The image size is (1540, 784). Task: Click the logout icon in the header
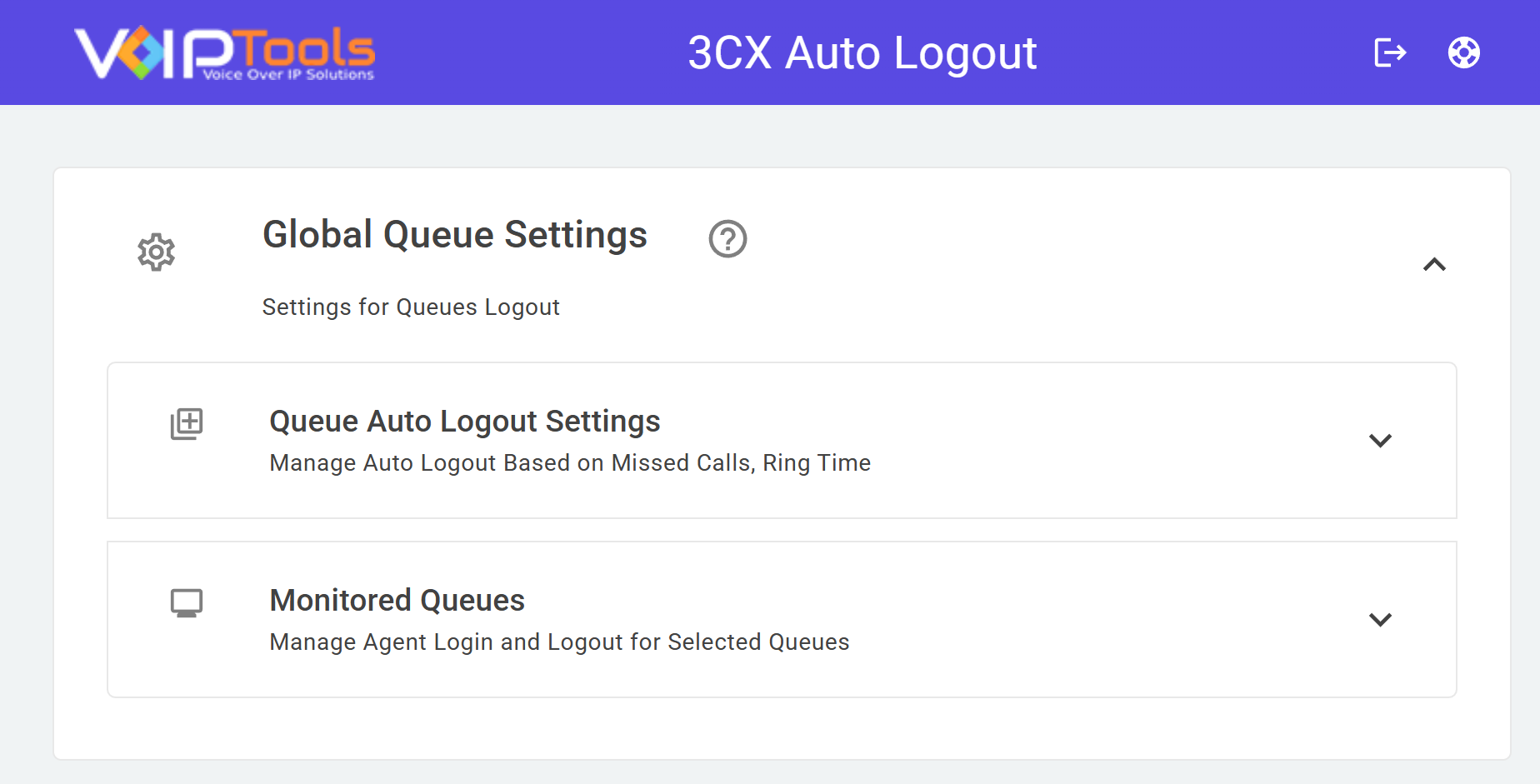pos(1390,52)
